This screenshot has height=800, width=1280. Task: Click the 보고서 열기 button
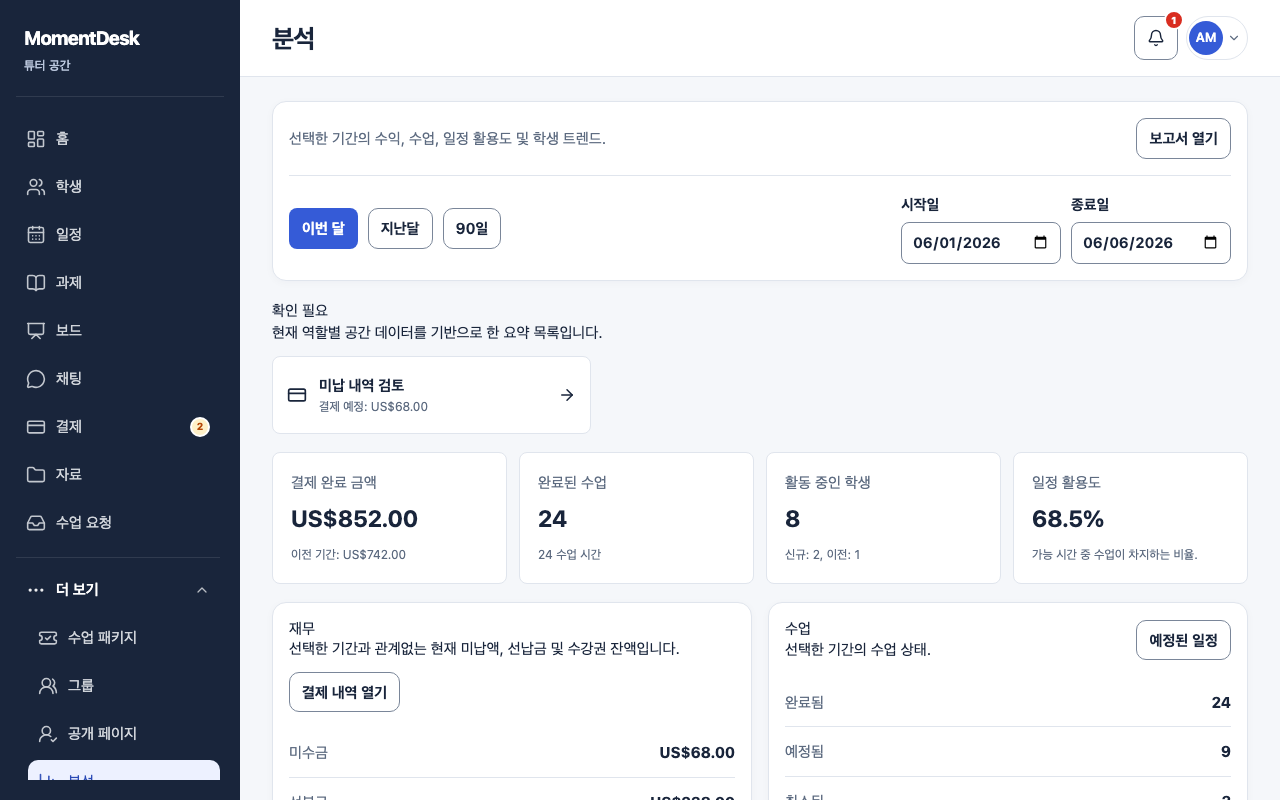tap(1183, 139)
